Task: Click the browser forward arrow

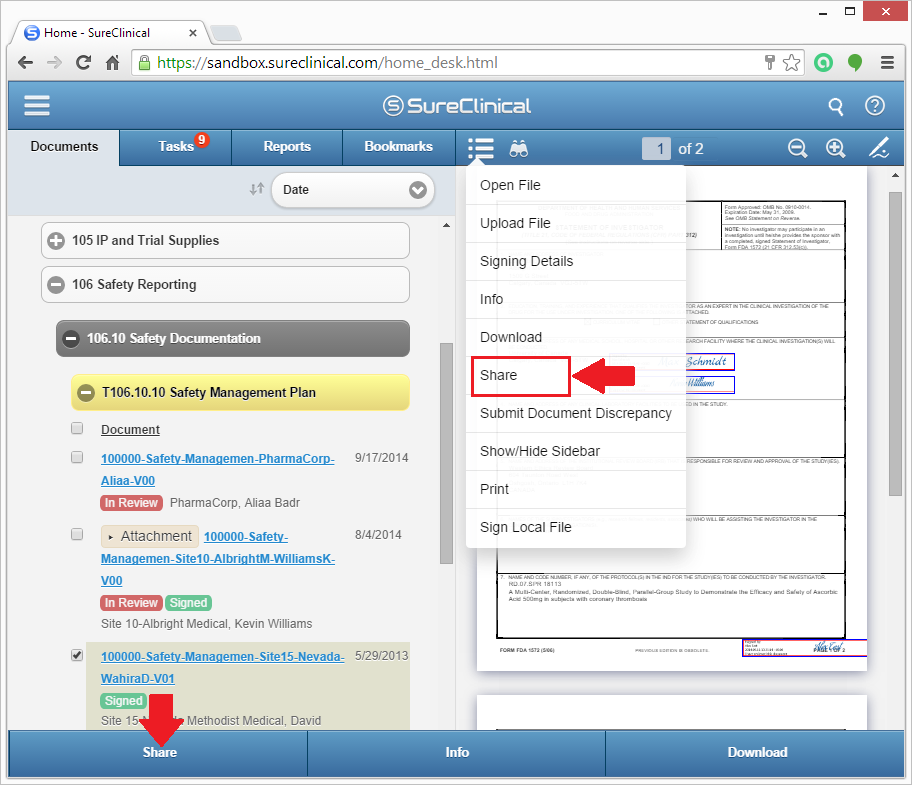Action: tap(54, 63)
